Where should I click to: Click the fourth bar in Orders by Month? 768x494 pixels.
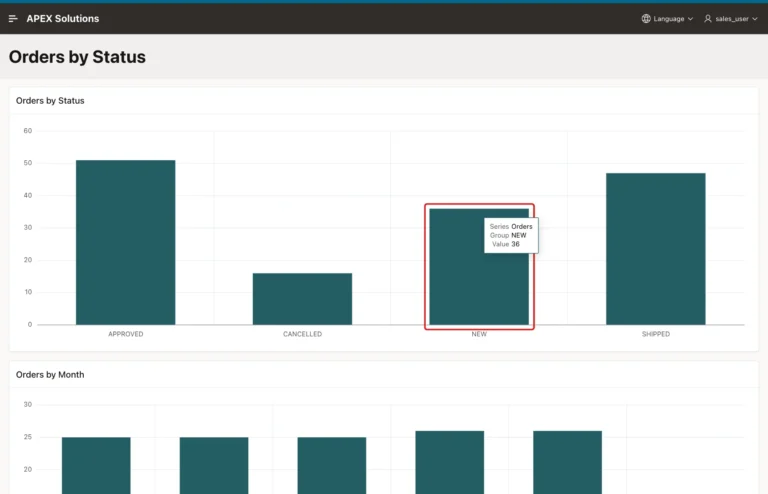450,463
